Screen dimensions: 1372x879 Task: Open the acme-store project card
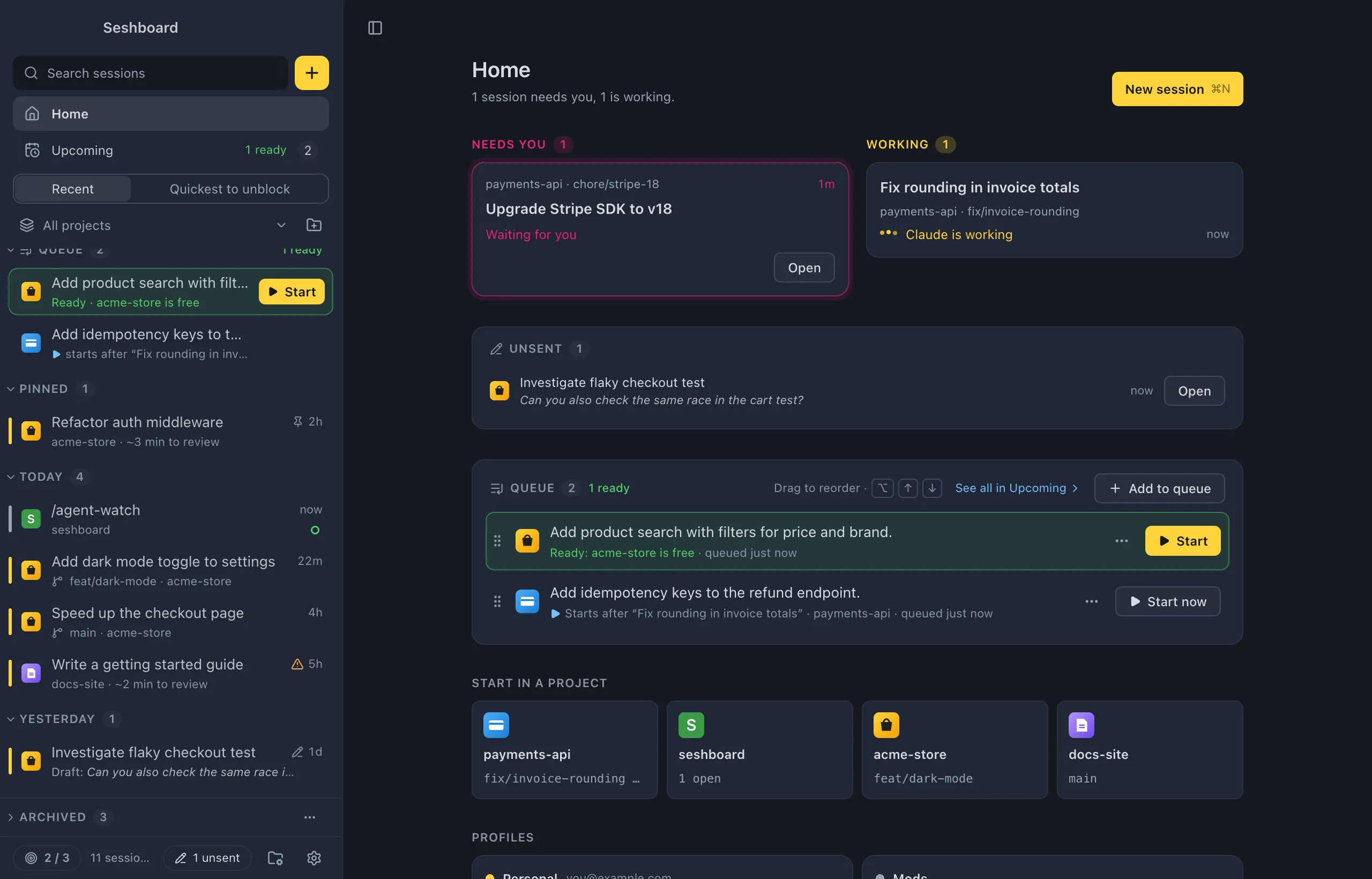coord(954,749)
